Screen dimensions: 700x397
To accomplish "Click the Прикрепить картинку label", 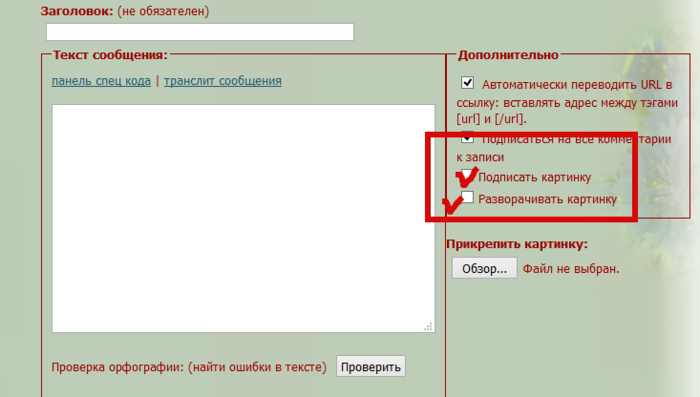I will [x=517, y=244].
